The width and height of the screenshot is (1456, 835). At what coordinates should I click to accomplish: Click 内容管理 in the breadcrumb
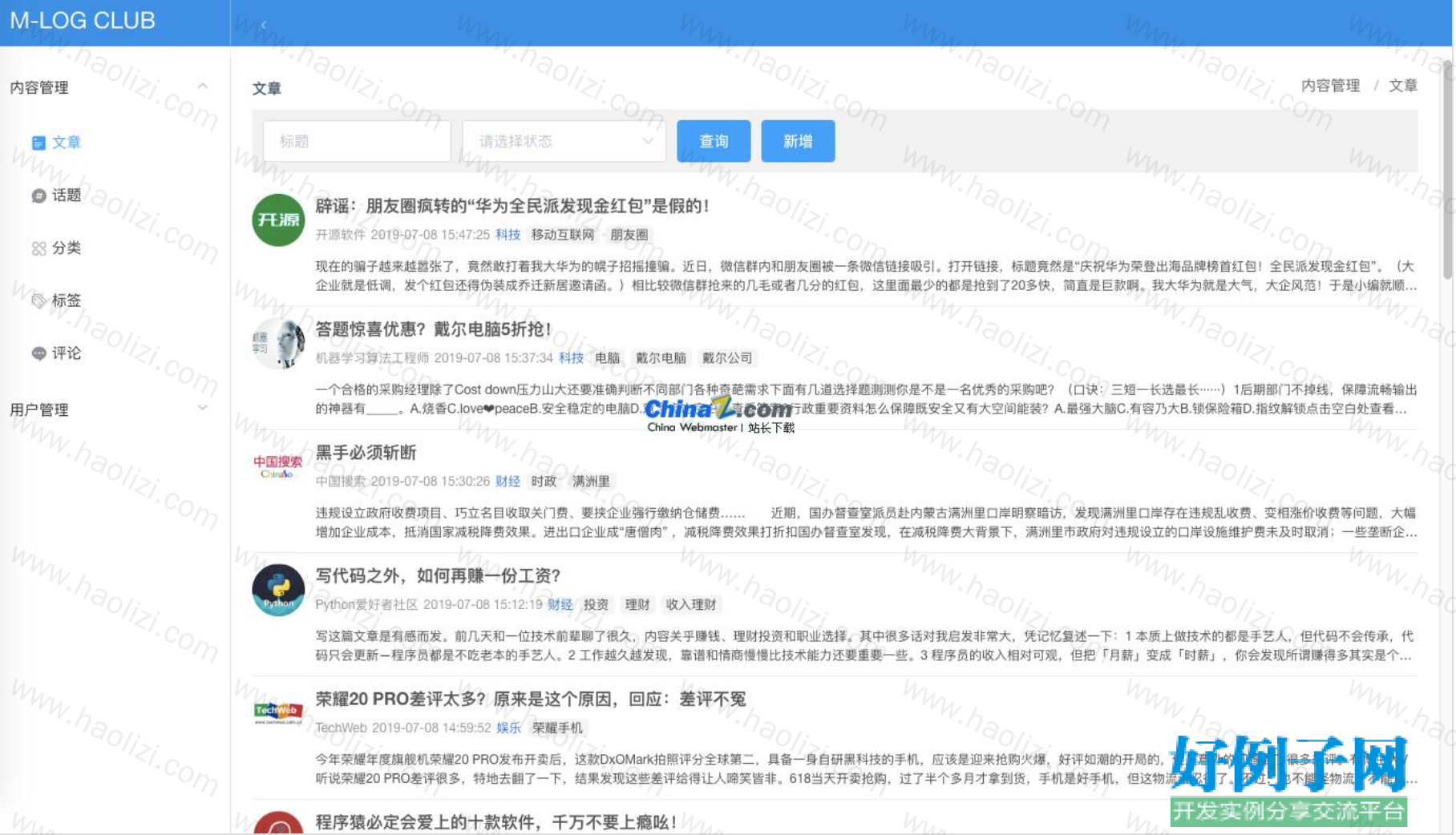(x=1330, y=86)
